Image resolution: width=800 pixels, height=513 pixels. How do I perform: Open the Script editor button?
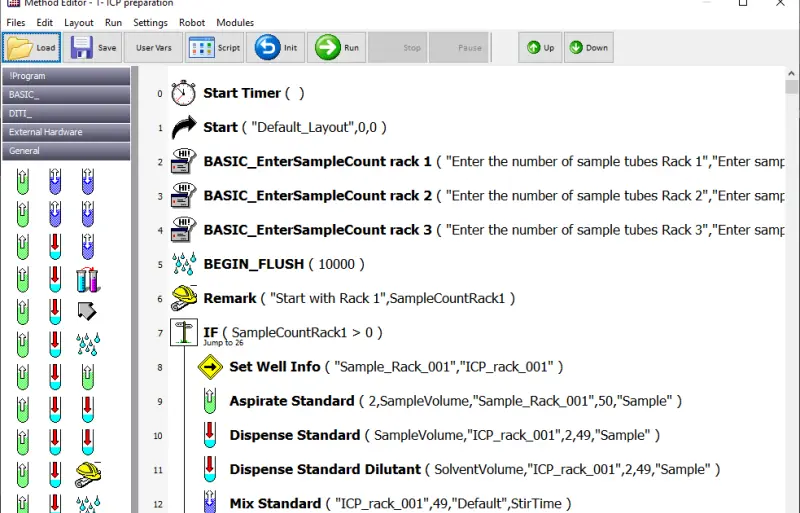pyautogui.click(x=215, y=47)
